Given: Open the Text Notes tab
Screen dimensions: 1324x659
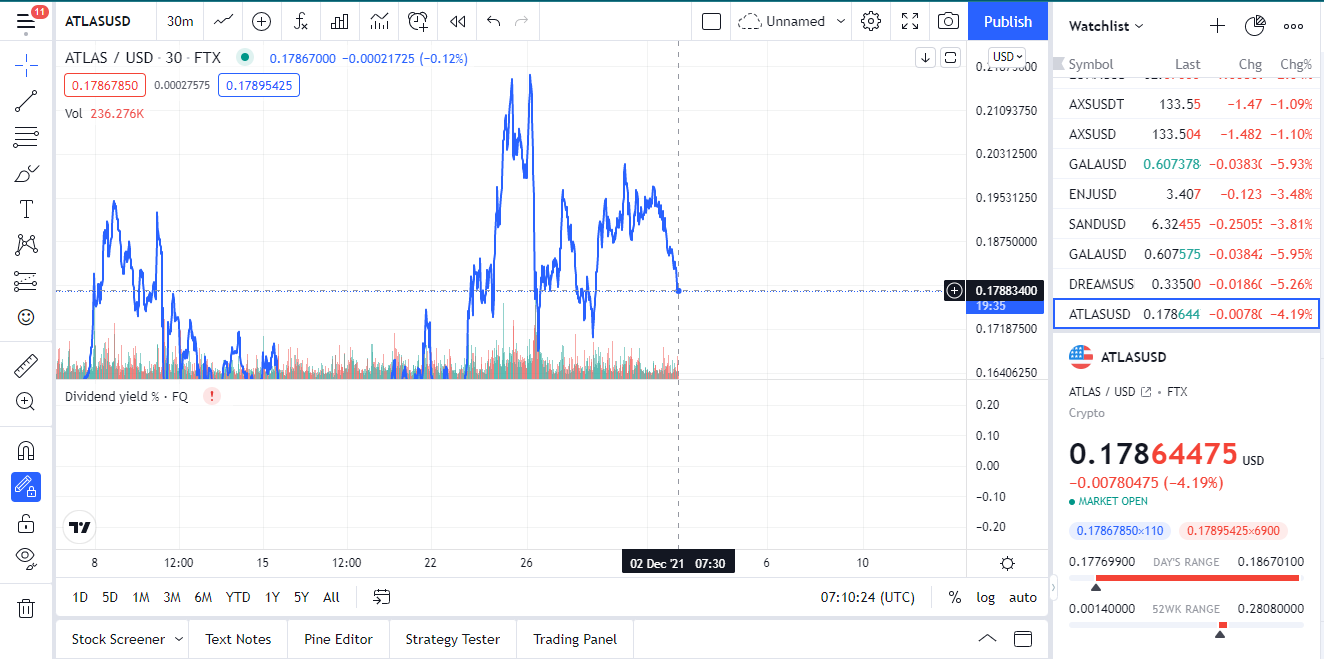Looking at the screenshot, I should (238, 639).
